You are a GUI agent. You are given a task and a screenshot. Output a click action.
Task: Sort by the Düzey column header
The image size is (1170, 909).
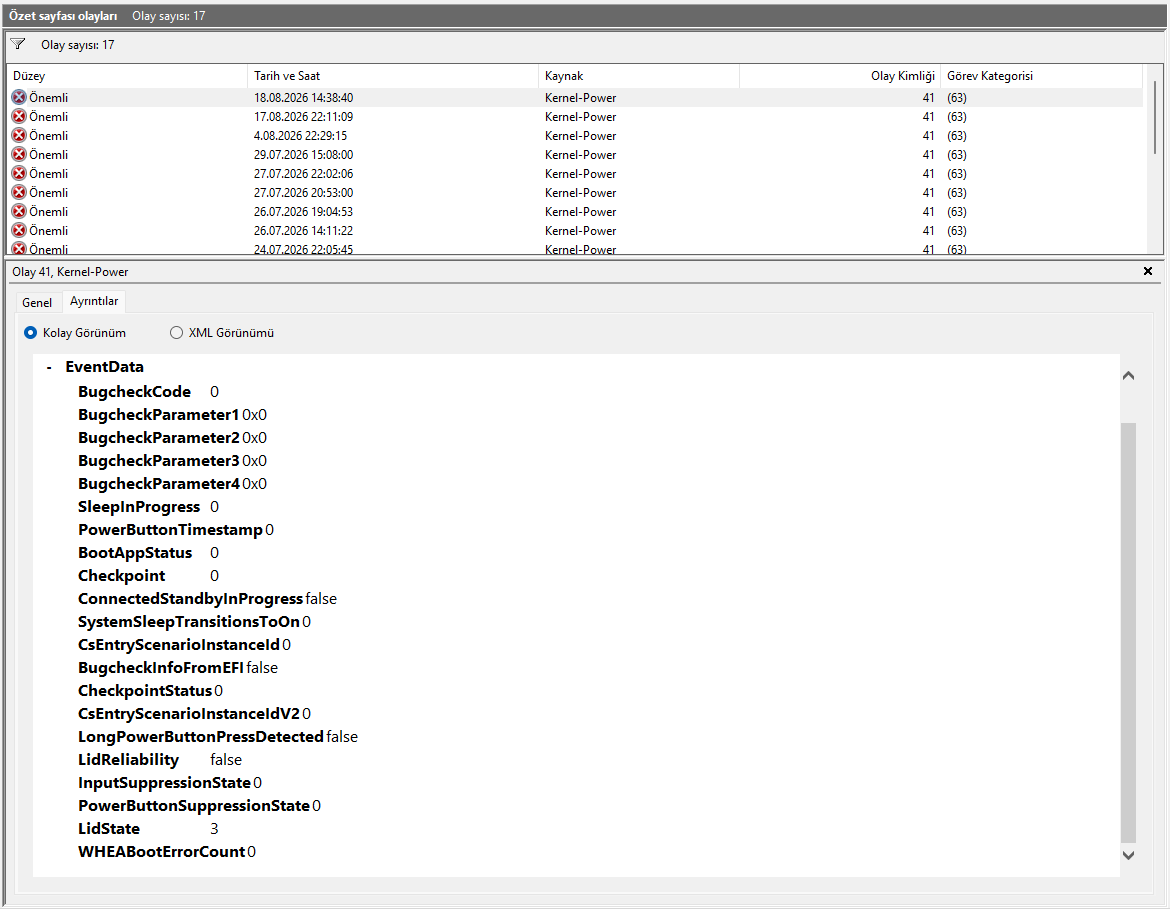tap(127, 76)
